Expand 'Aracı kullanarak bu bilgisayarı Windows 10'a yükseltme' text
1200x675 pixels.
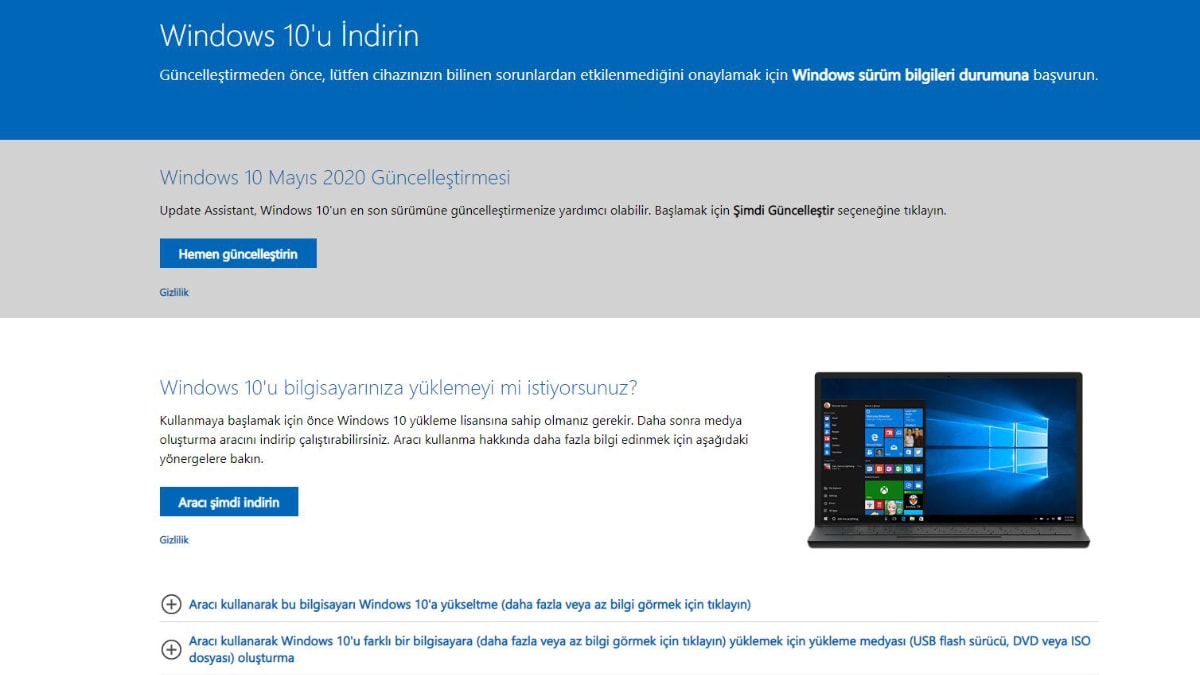pyautogui.click(x=470, y=604)
